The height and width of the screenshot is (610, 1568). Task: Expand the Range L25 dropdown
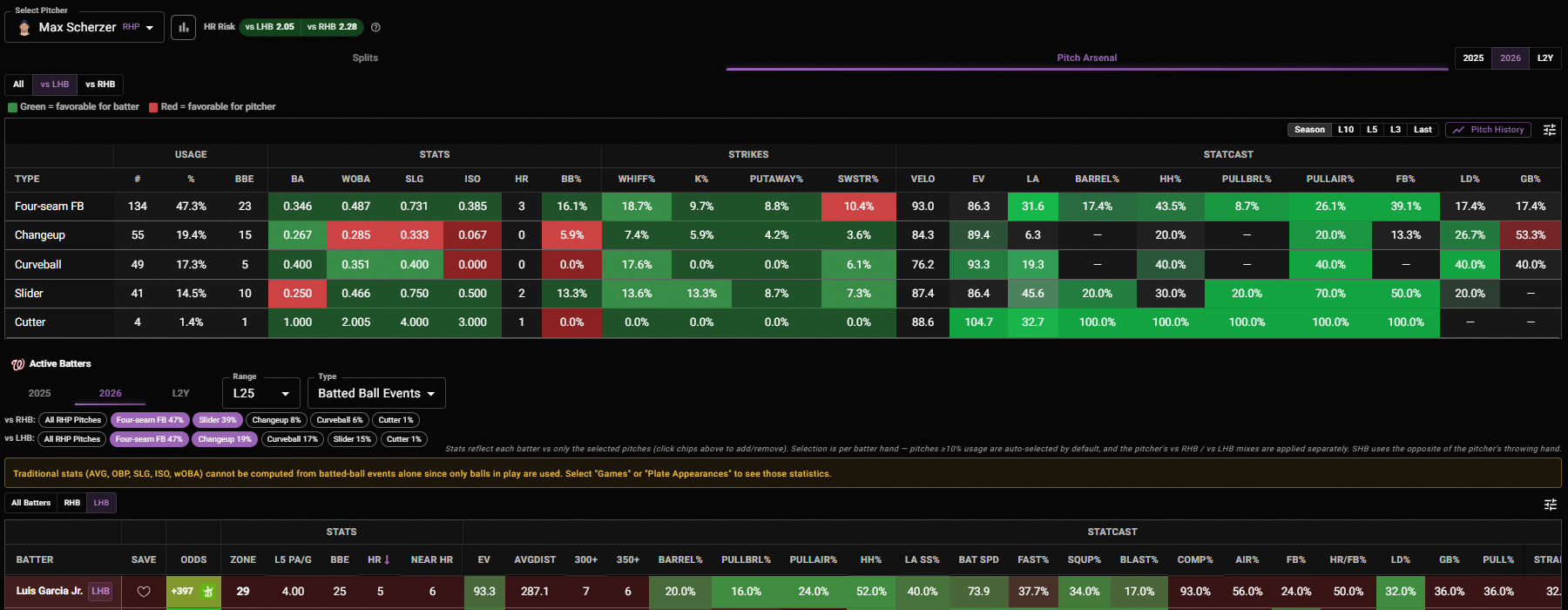[x=261, y=393]
